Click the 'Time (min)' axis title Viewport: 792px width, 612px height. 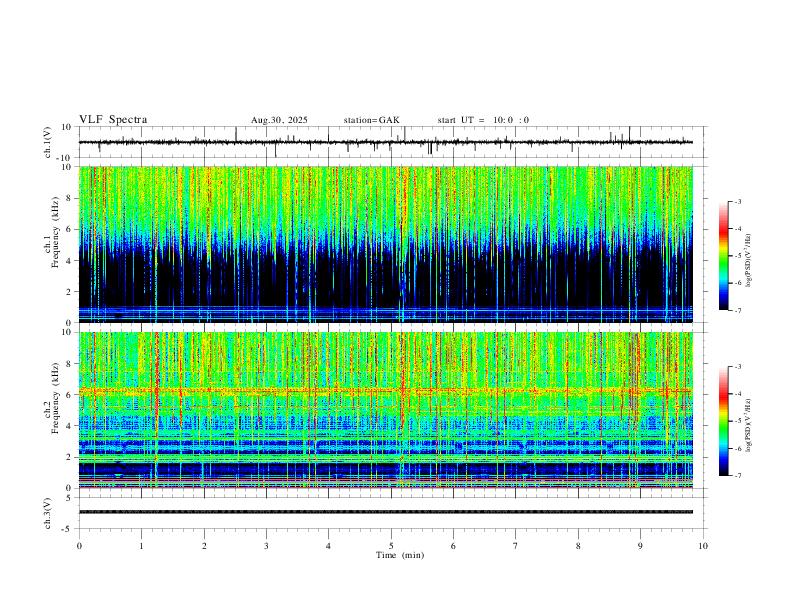click(400, 555)
